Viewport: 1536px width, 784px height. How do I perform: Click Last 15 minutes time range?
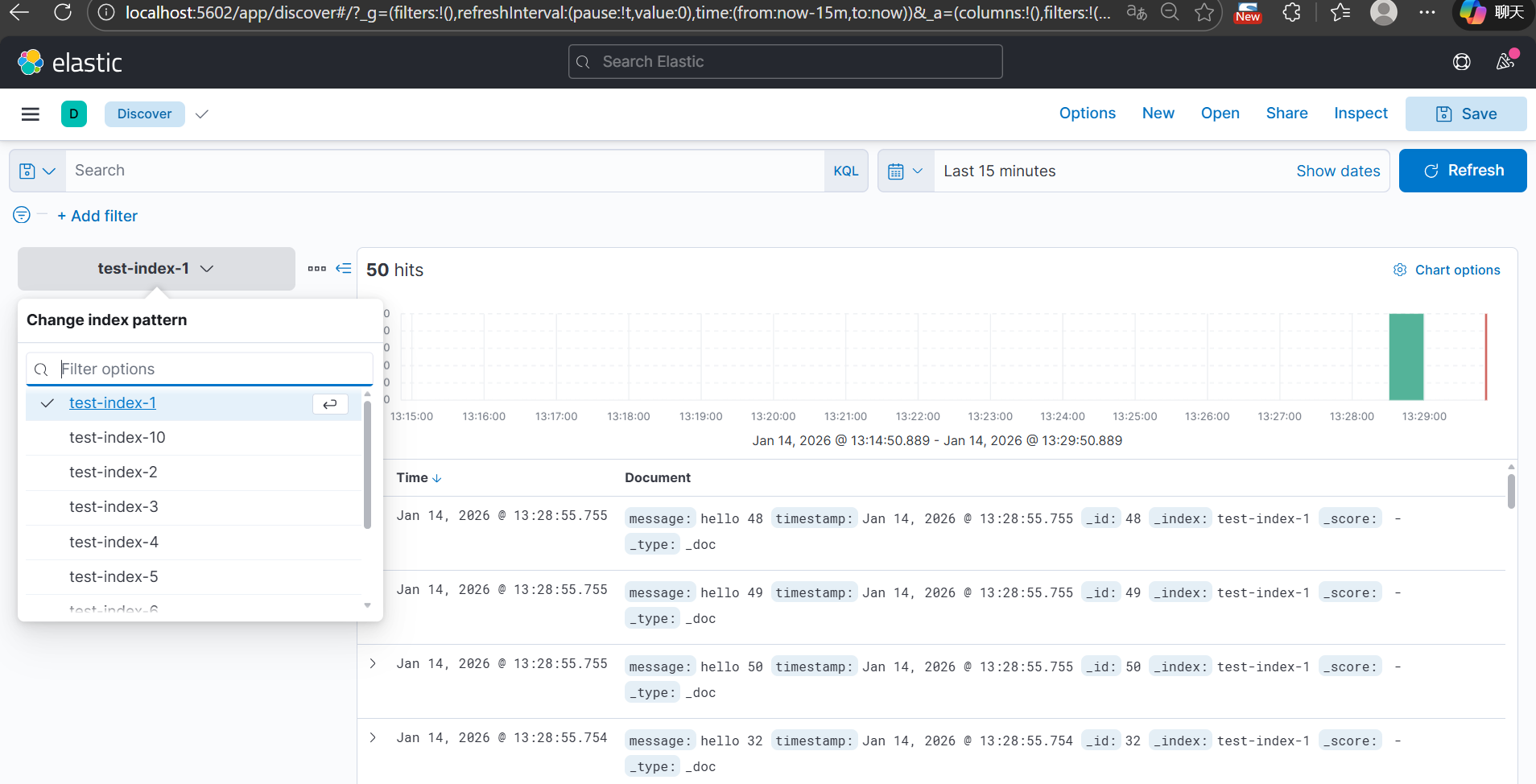click(x=999, y=171)
